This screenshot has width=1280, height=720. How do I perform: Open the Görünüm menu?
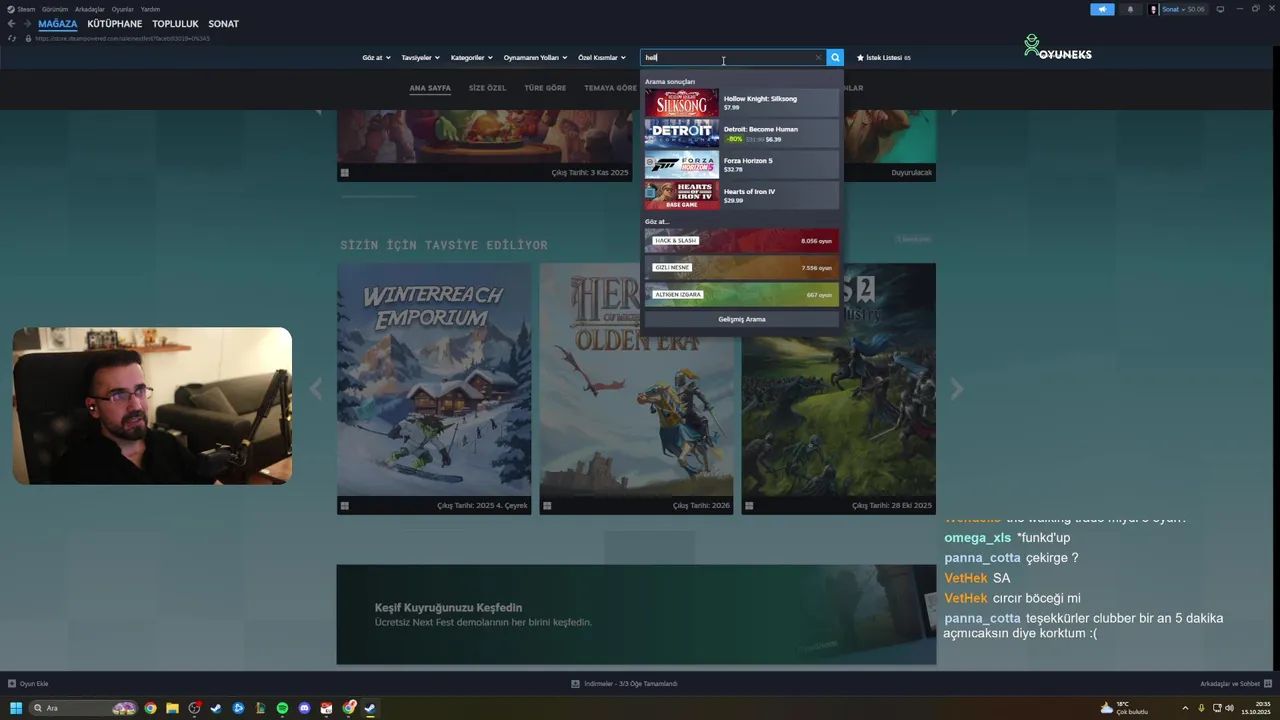pos(54,9)
